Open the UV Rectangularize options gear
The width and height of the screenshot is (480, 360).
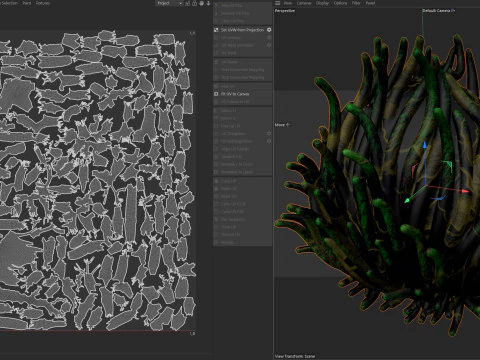pos(269,141)
